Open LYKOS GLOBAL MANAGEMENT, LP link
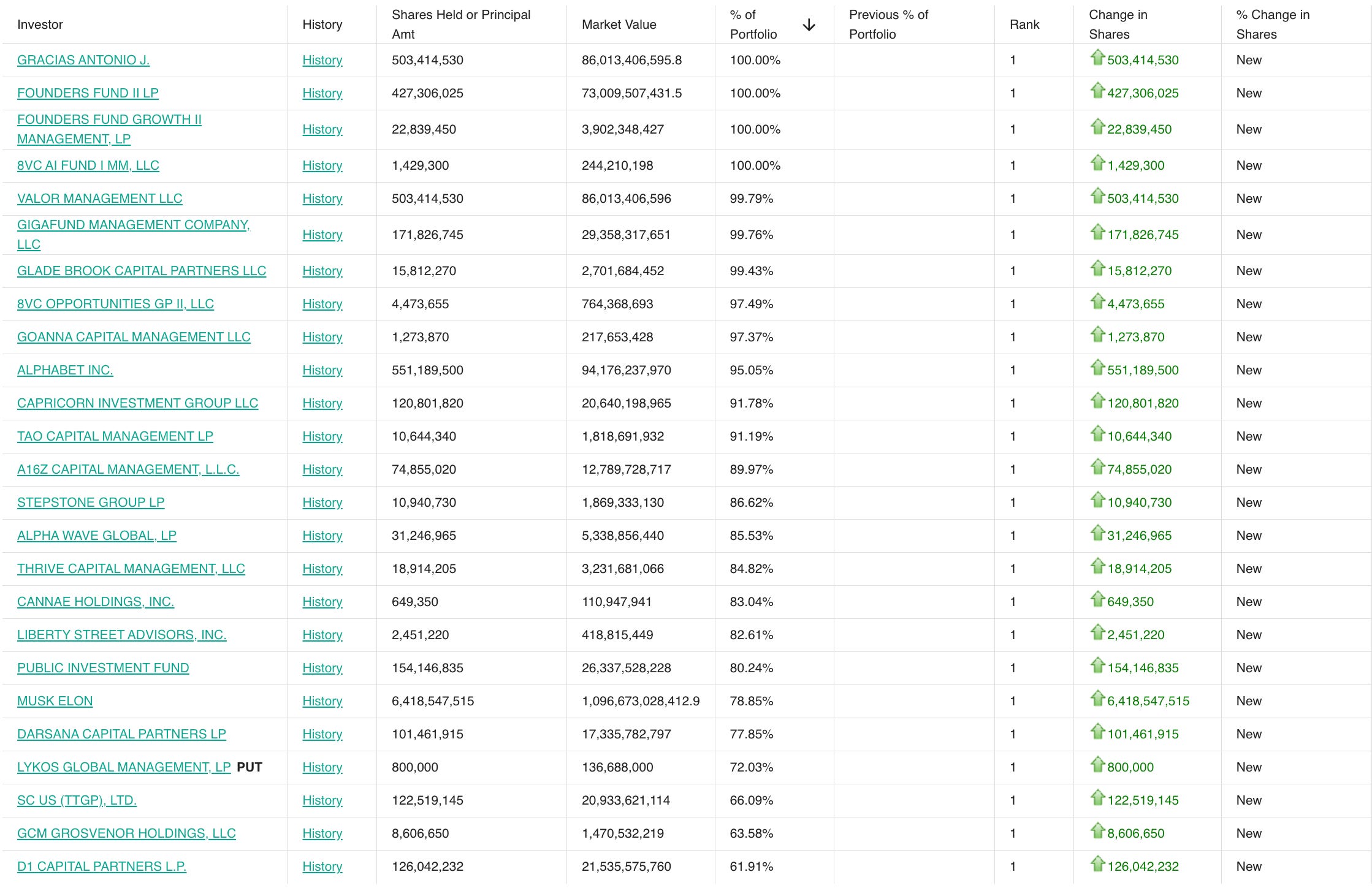1372x891 pixels. [124, 767]
